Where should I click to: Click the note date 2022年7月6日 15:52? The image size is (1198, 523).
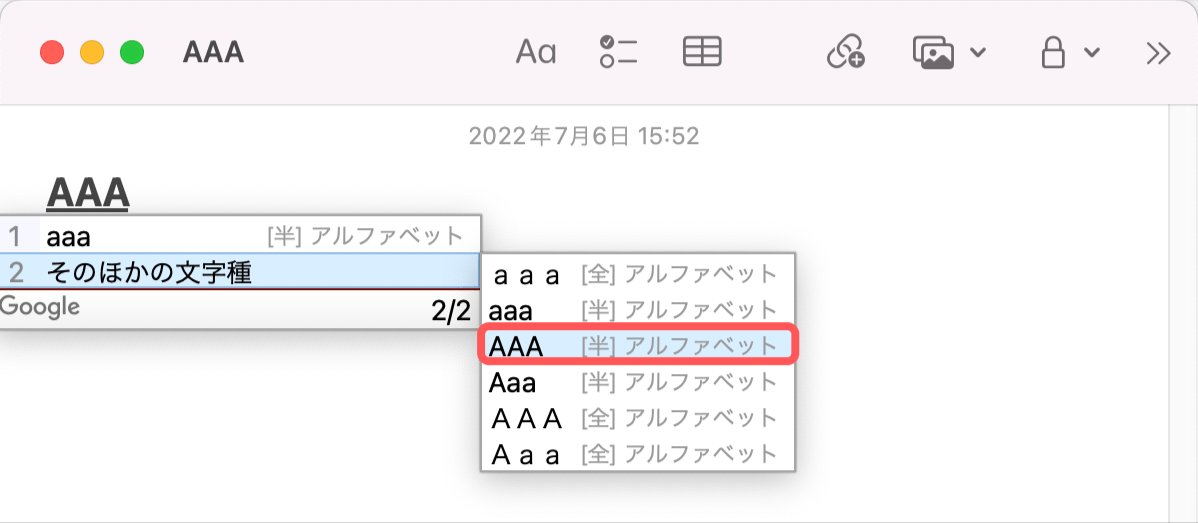[x=584, y=136]
